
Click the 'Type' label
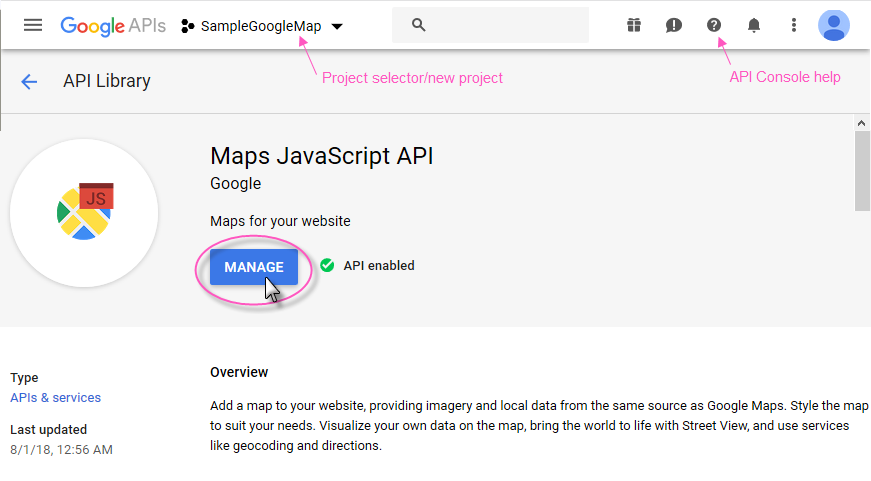click(x=24, y=378)
